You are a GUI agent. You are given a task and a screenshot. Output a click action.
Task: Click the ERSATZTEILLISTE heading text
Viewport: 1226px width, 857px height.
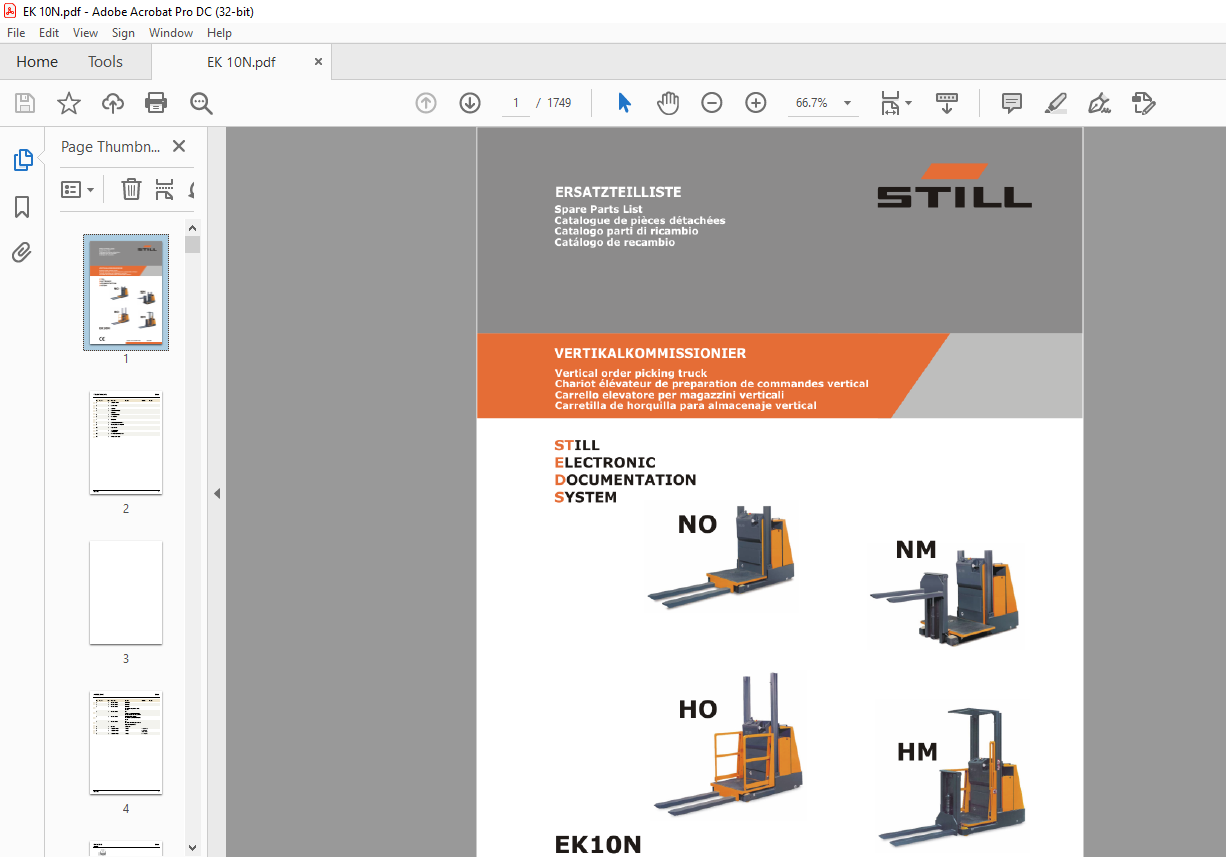[618, 192]
